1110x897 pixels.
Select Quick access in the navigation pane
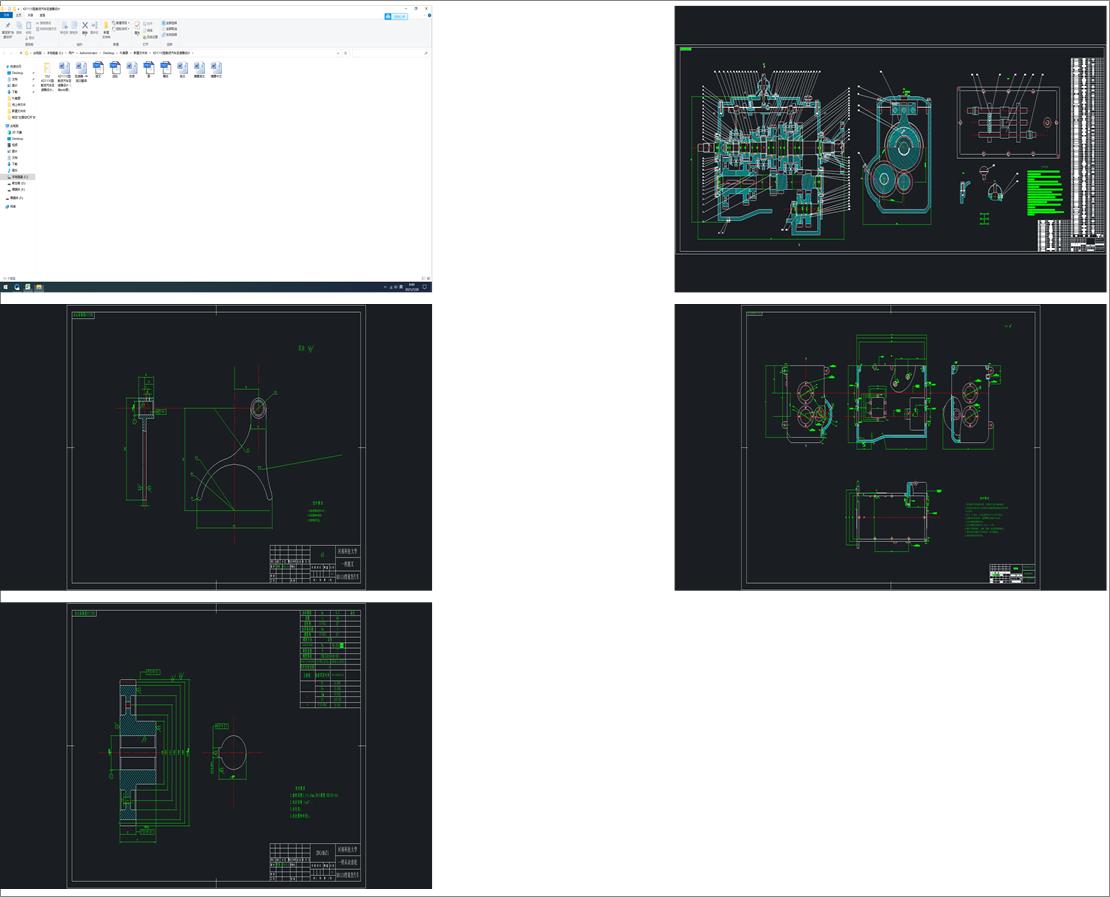(13, 67)
